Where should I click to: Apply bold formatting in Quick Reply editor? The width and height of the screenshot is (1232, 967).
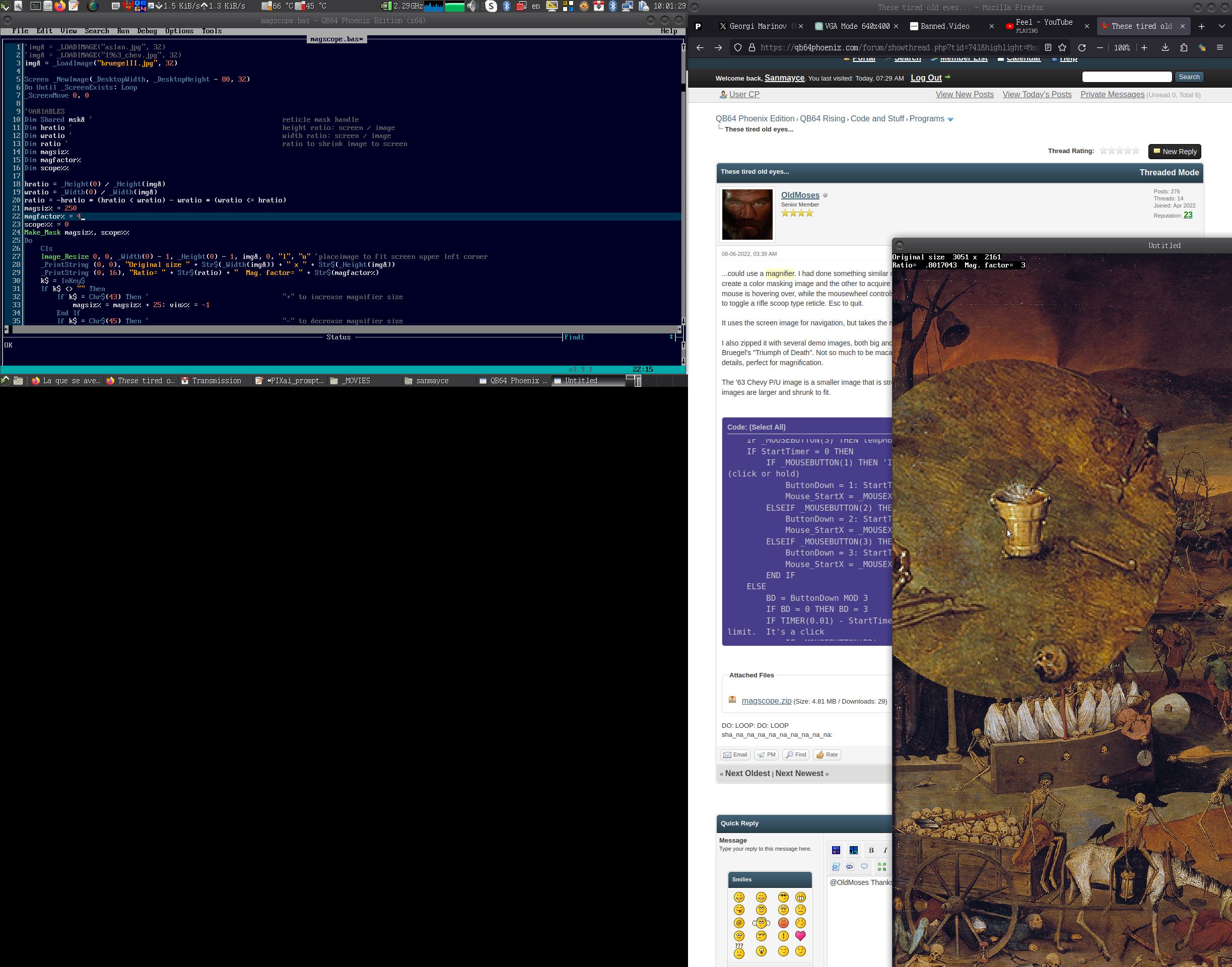click(871, 850)
